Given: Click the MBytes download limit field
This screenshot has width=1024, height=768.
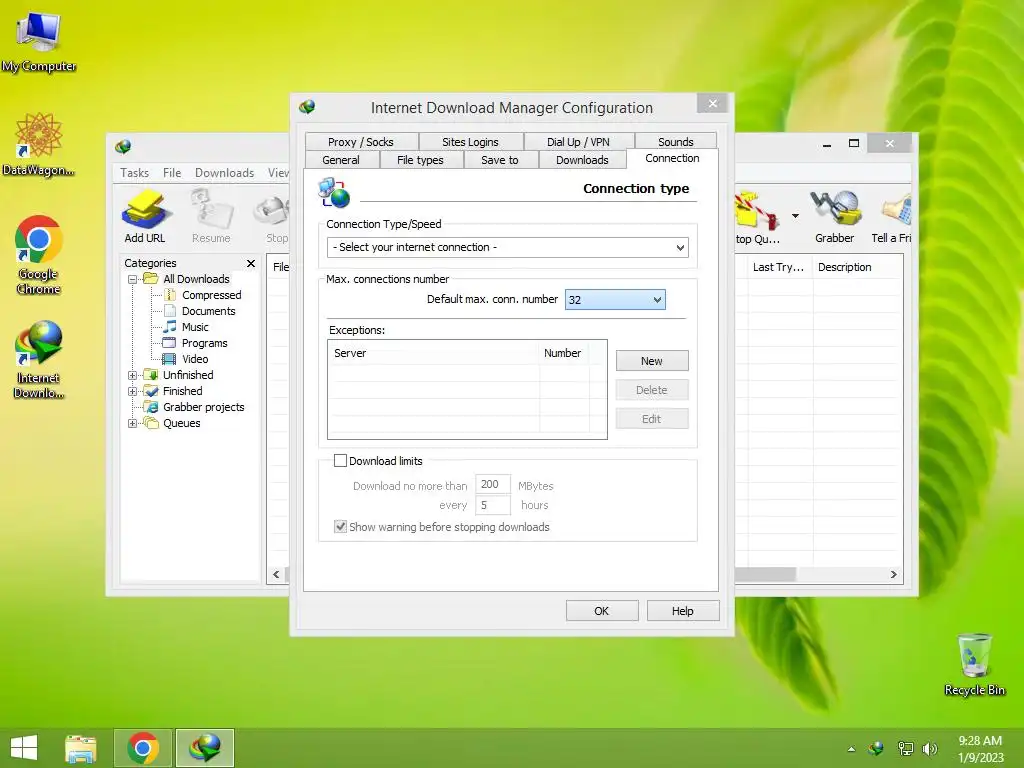Looking at the screenshot, I should click(x=492, y=485).
